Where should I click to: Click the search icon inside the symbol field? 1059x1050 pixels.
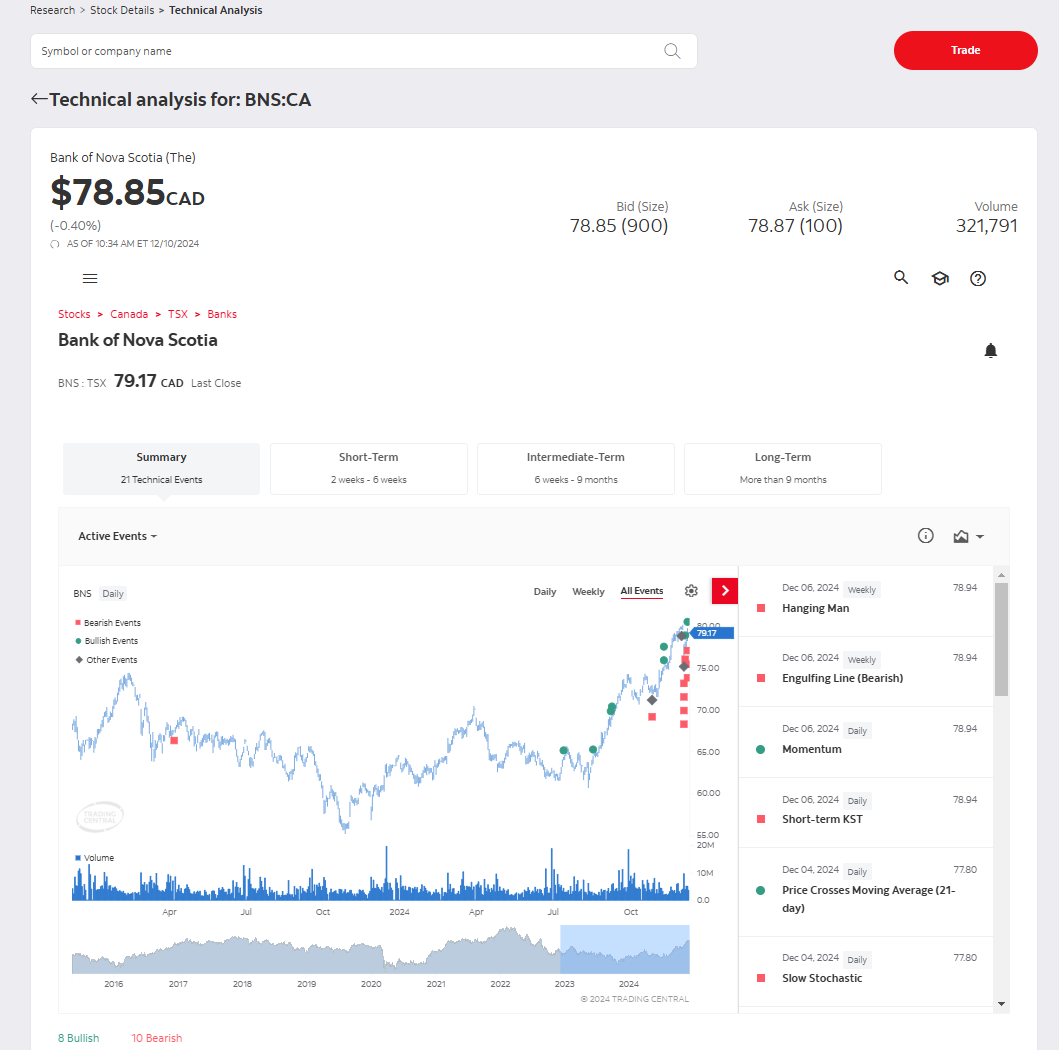(672, 50)
